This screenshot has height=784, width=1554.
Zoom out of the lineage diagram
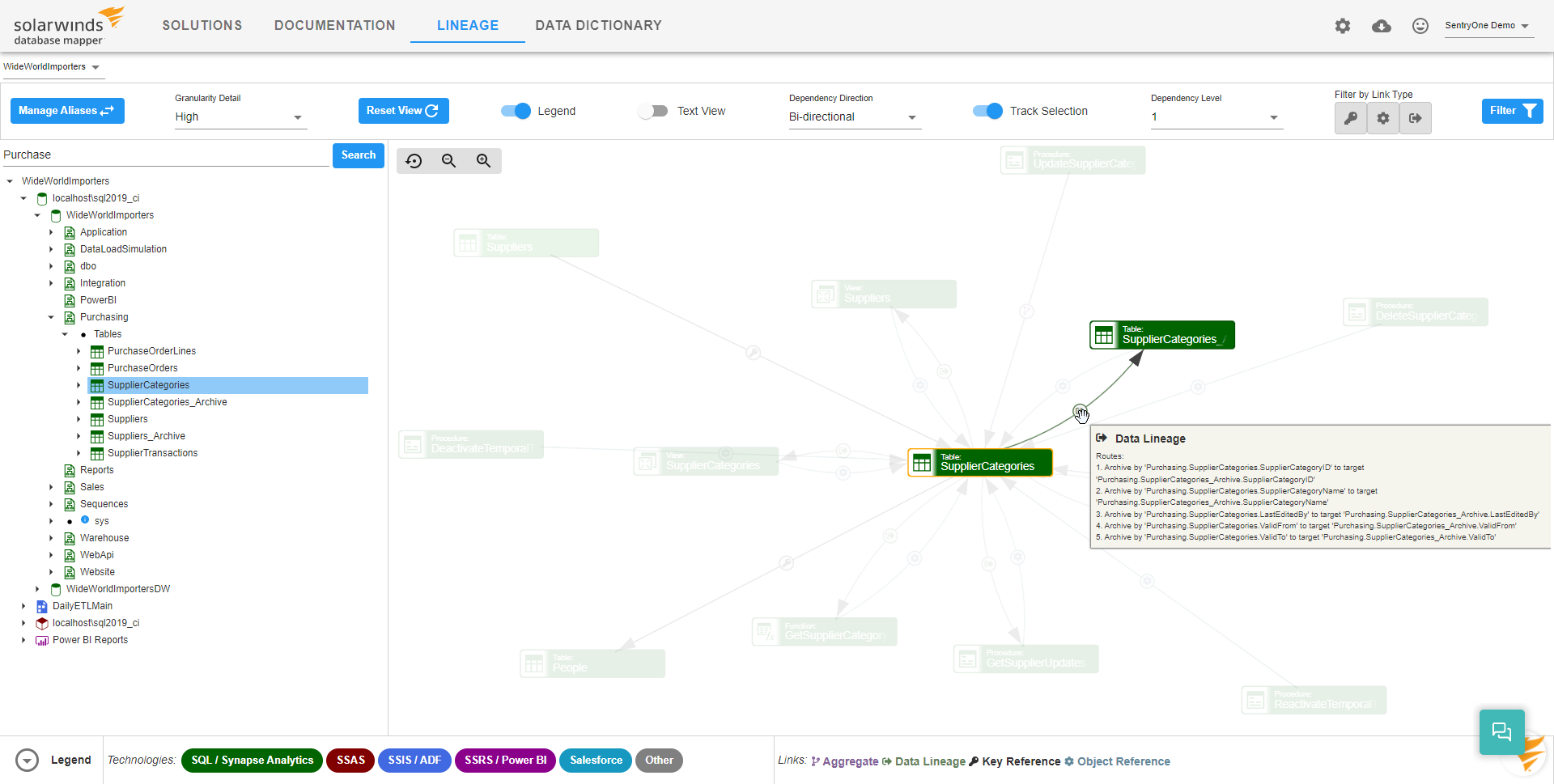(449, 161)
